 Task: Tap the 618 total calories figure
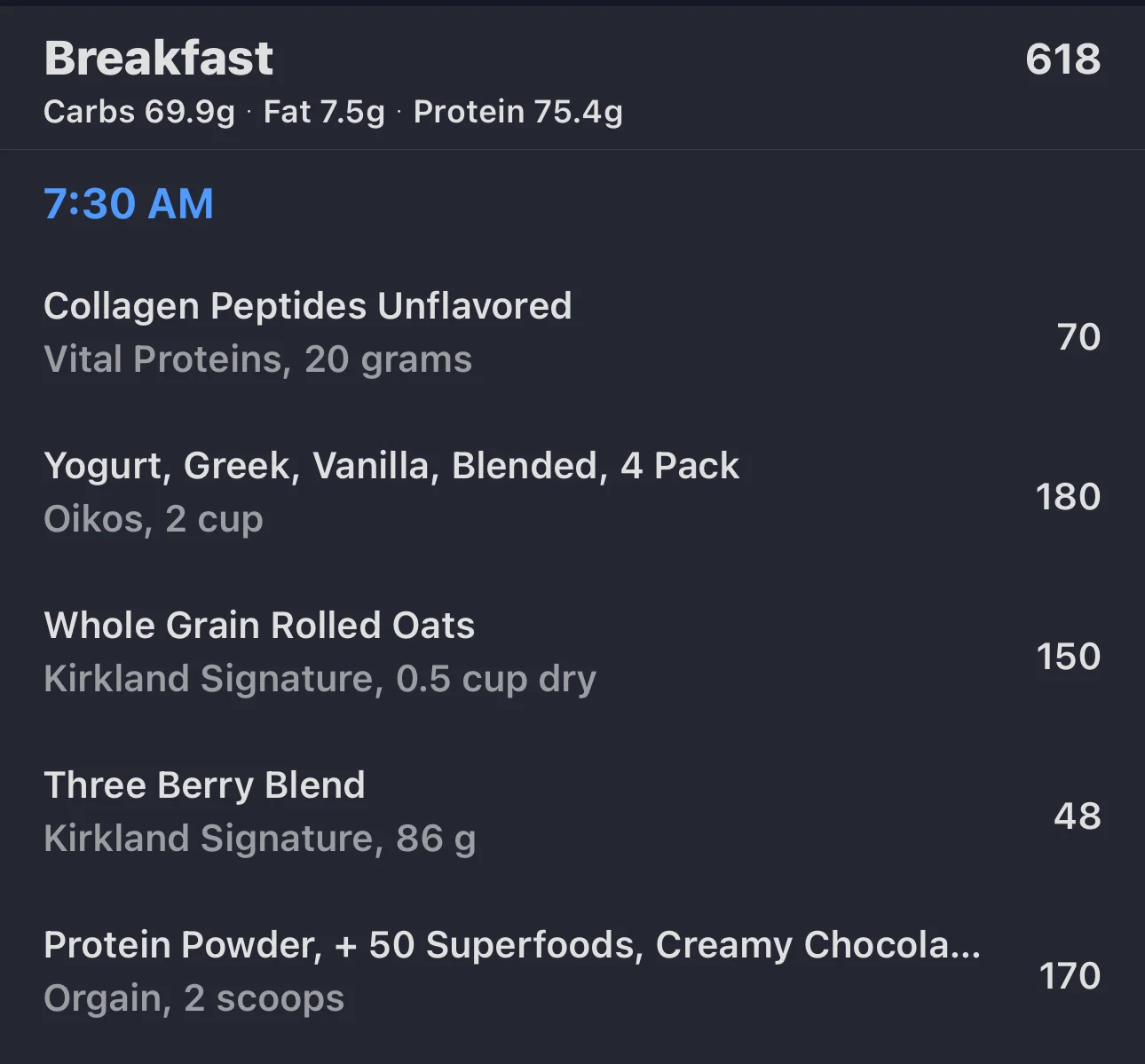1062,59
